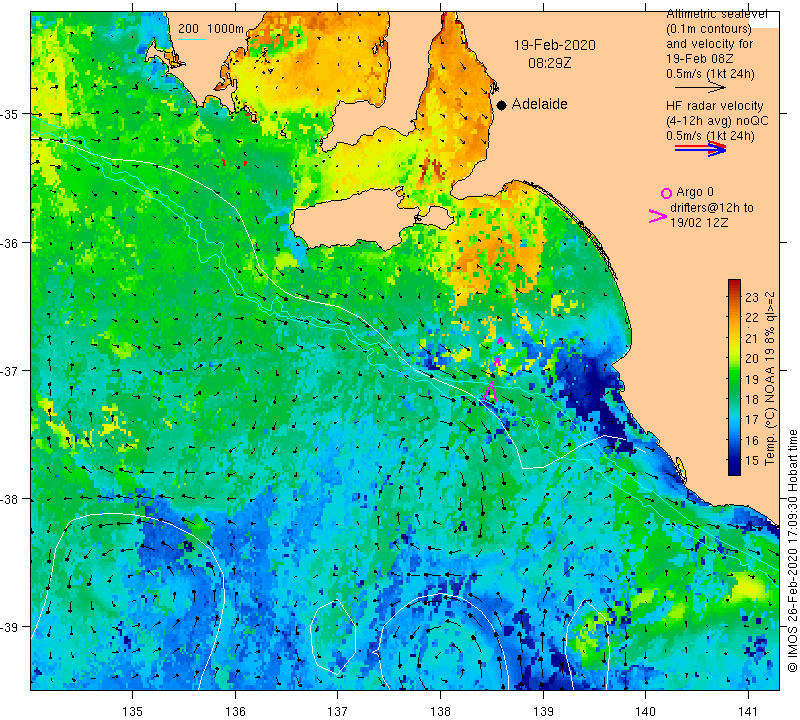This screenshot has width=800, height=720.
Task: Click the 'Adelaide' label text
Action: pyautogui.click(x=539, y=104)
